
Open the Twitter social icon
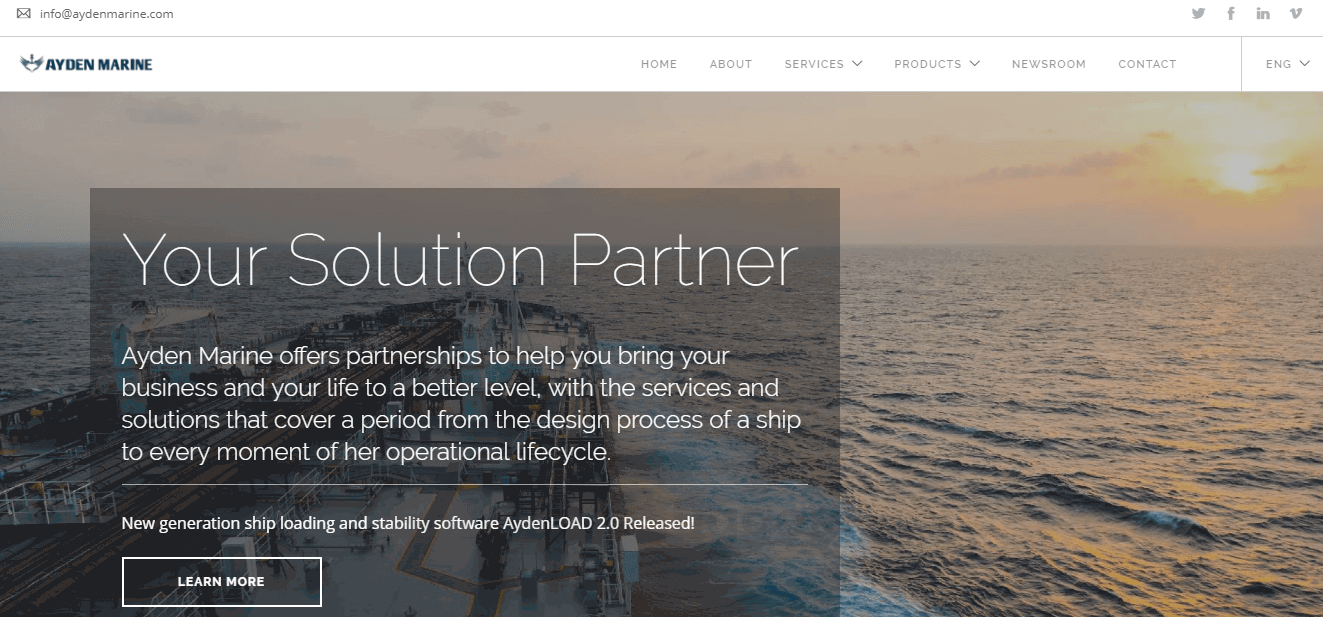[1198, 14]
